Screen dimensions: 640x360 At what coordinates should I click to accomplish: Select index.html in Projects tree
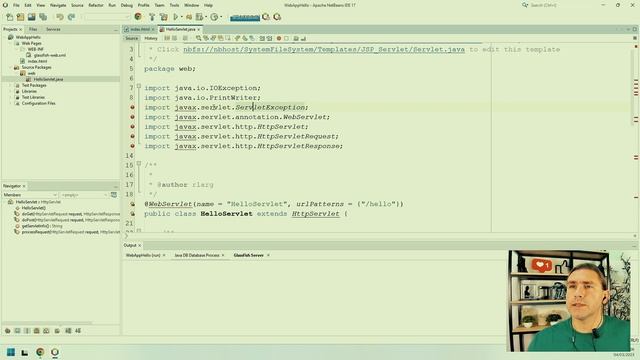(37, 61)
